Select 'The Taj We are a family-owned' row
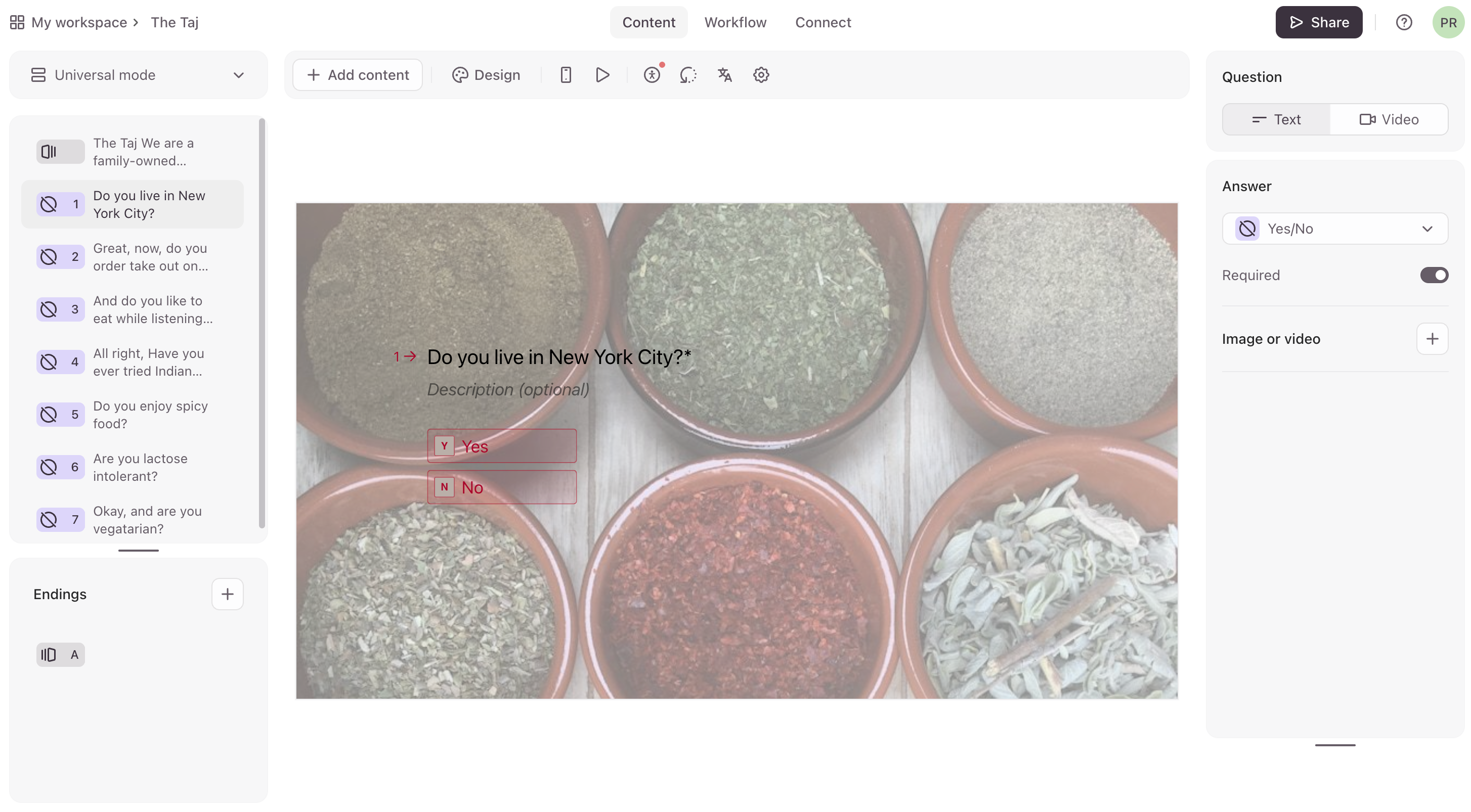The height and width of the screenshot is (812, 1471). [133, 152]
